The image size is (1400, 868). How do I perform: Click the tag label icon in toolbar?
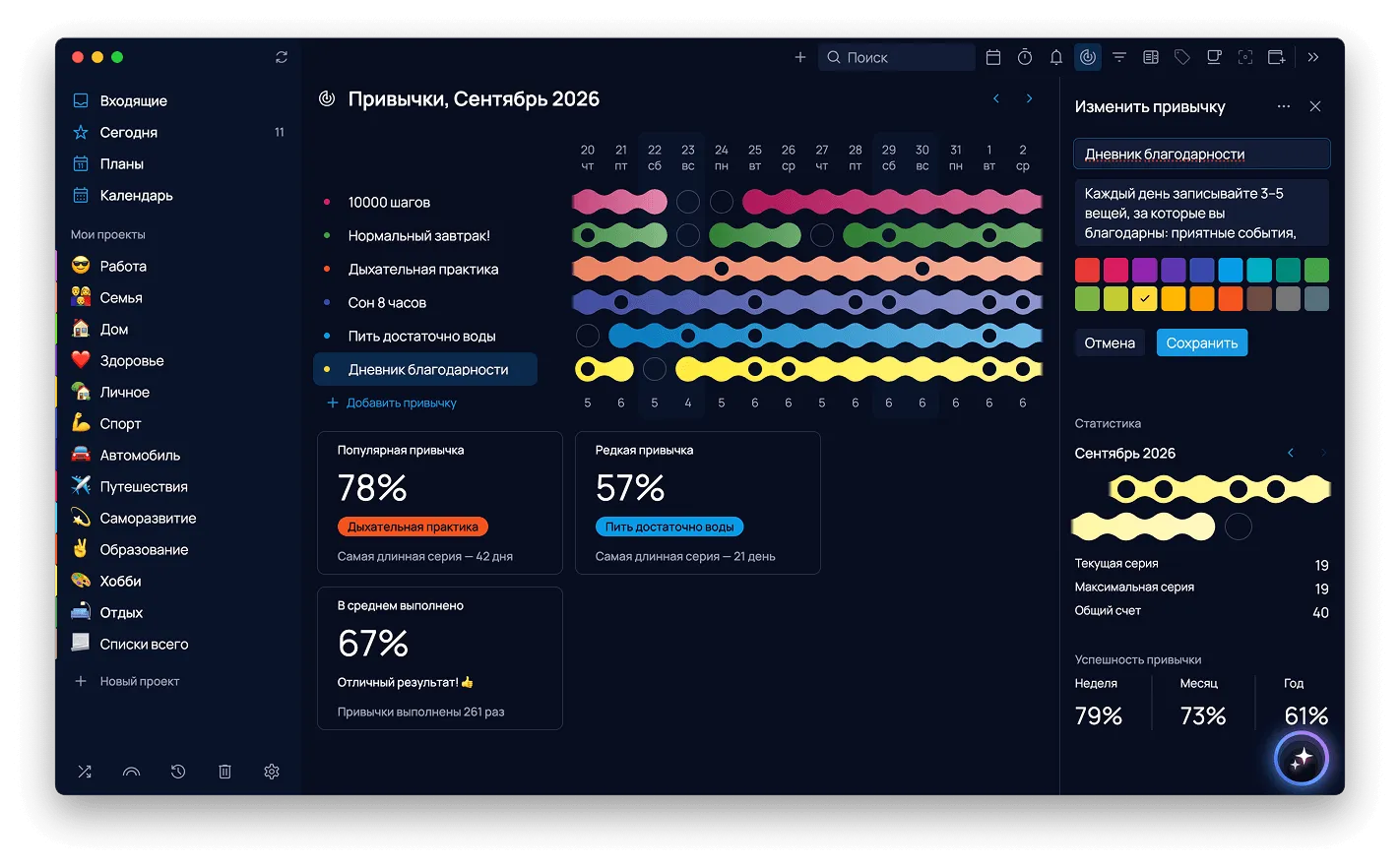click(1182, 57)
